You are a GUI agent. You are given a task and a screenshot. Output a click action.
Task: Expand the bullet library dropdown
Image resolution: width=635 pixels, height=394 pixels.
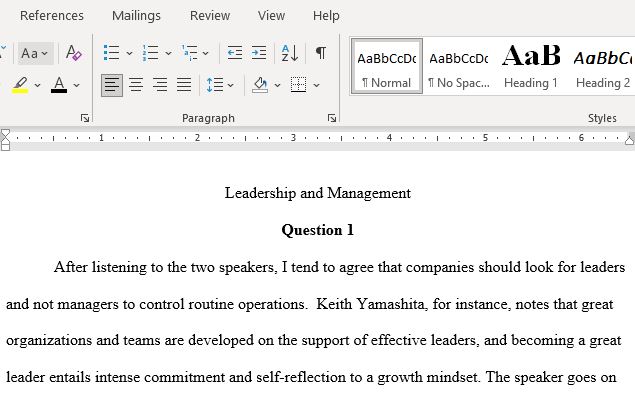click(129, 53)
